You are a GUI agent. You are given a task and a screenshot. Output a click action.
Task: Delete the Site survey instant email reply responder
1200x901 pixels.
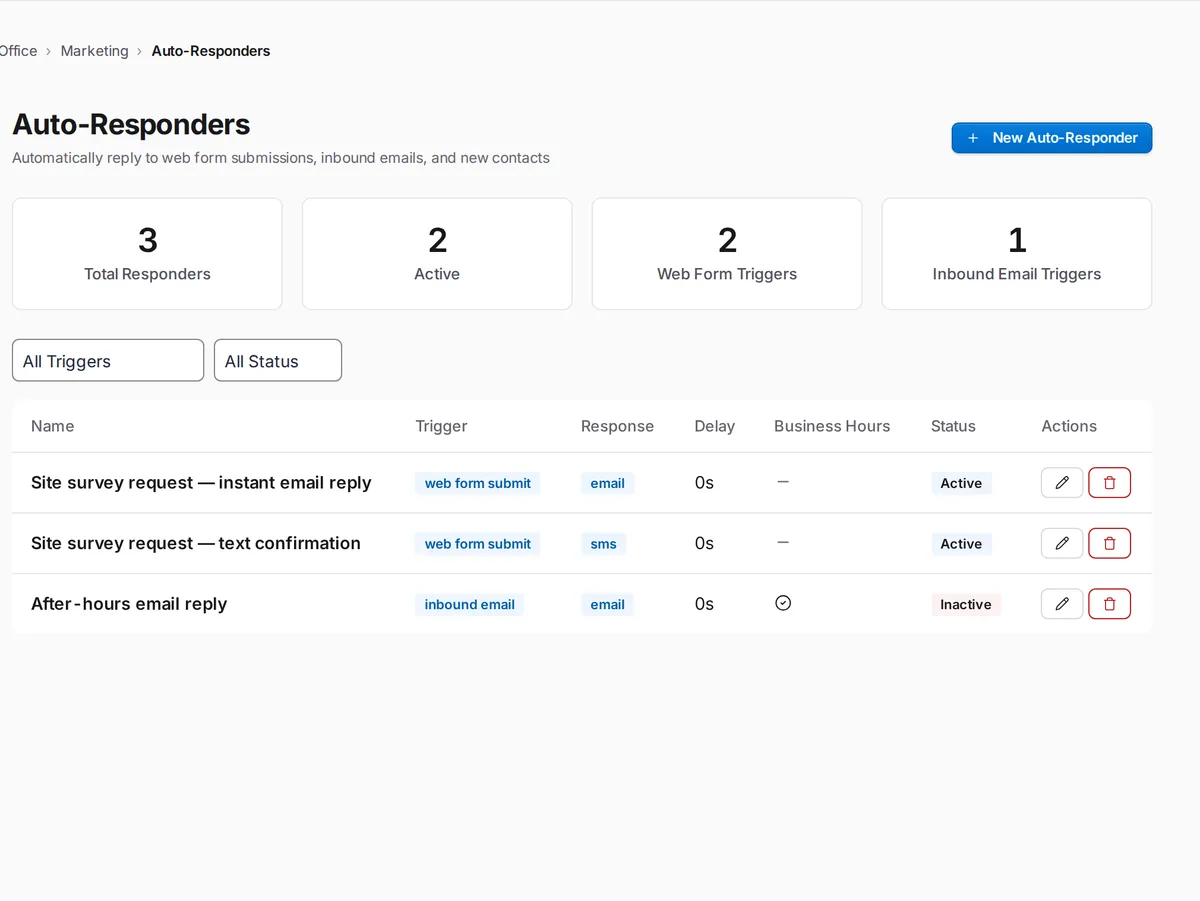1109,483
